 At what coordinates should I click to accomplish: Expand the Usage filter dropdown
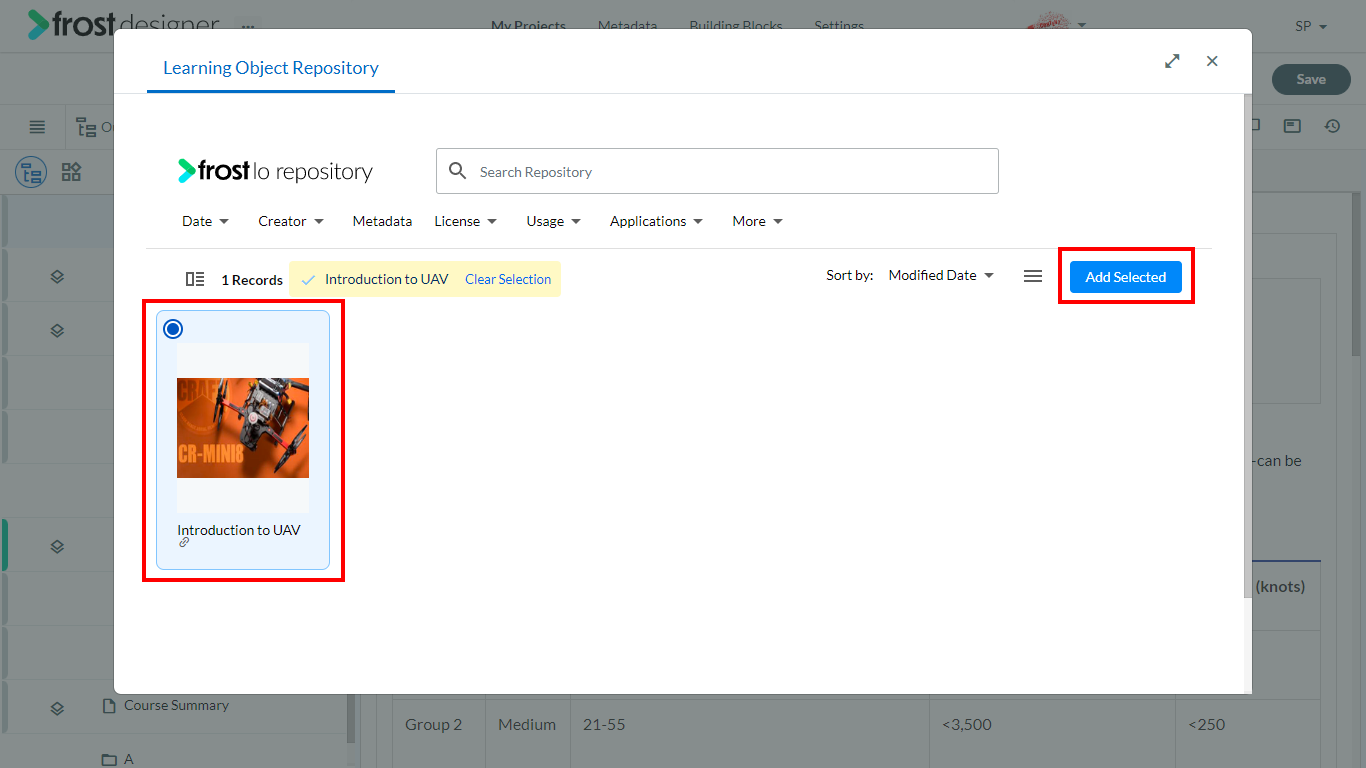coord(554,221)
